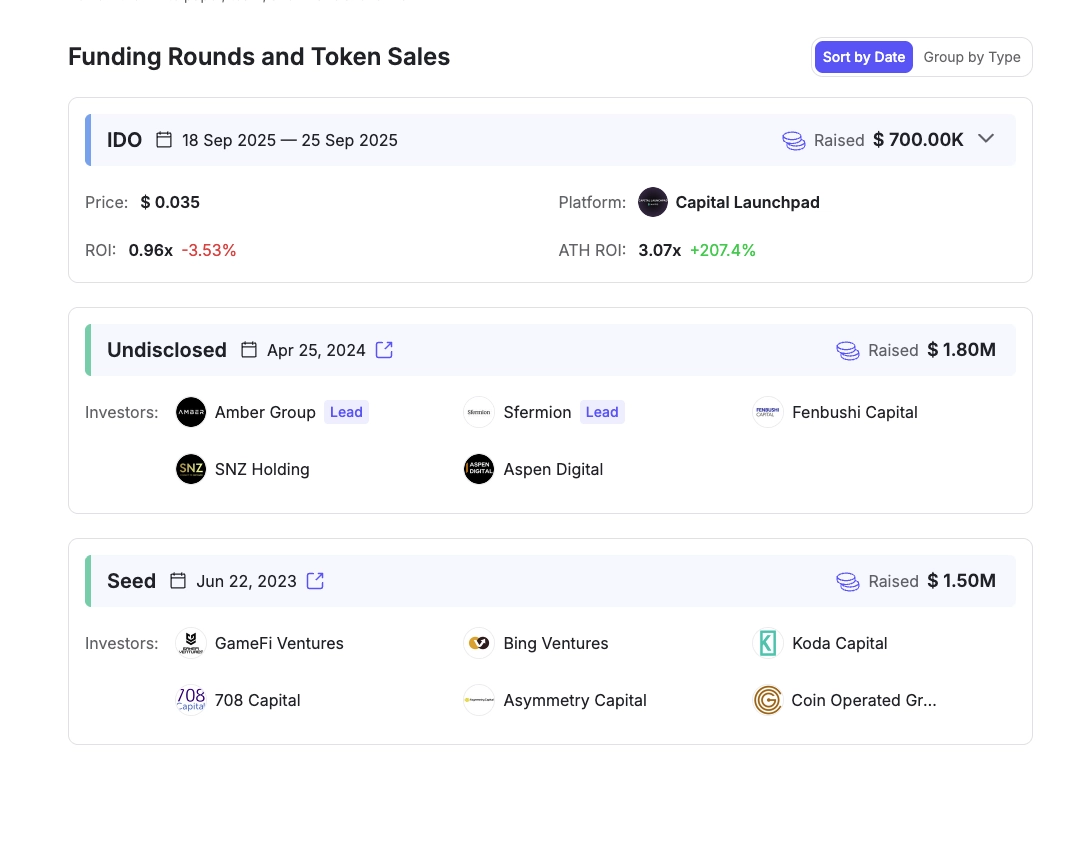
Task: Open GameFi Ventures investor link
Action: click(279, 643)
